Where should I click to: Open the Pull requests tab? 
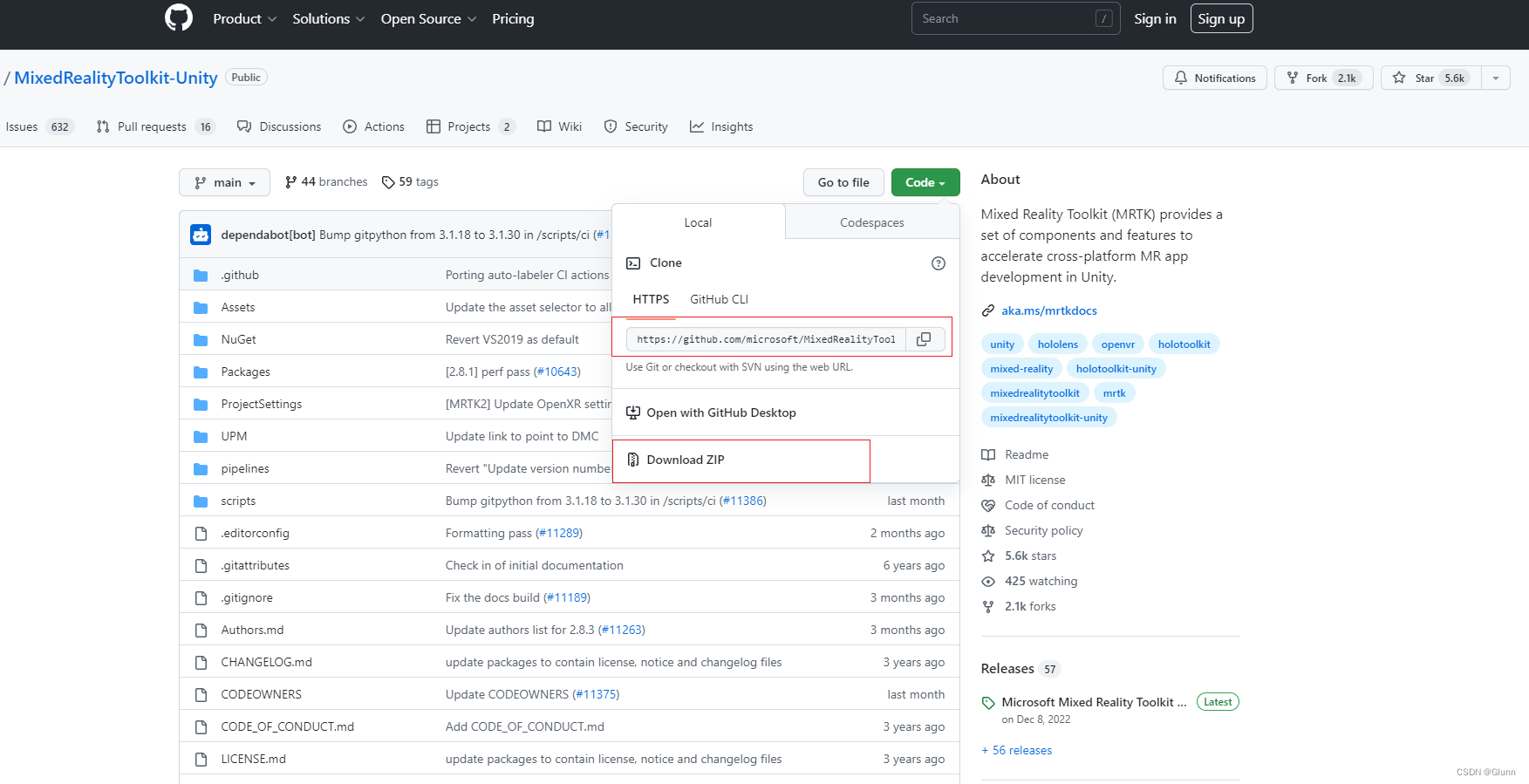coord(156,126)
